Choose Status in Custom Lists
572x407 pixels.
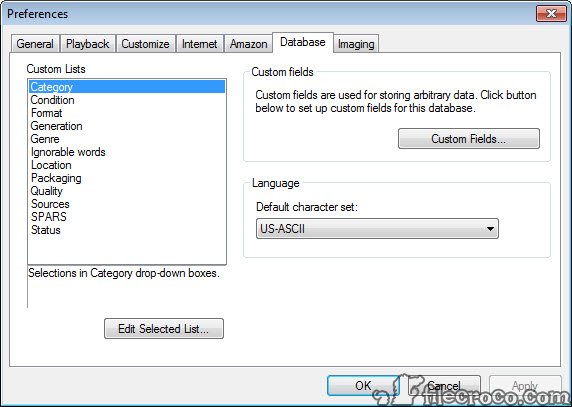click(46, 230)
